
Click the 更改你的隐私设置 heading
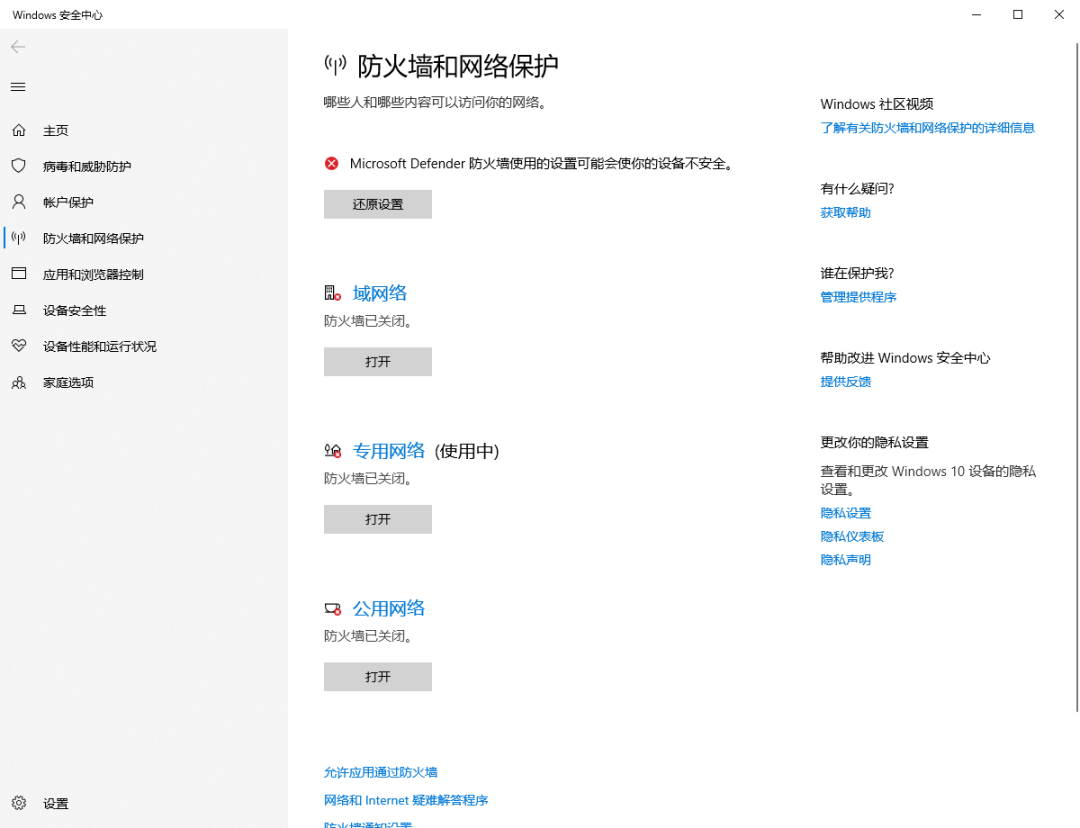[x=874, y=442]
